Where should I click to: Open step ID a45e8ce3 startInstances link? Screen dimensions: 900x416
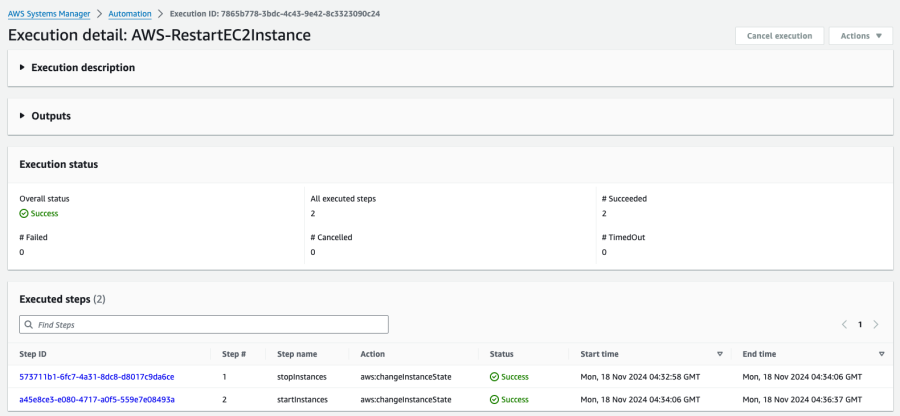97,399
